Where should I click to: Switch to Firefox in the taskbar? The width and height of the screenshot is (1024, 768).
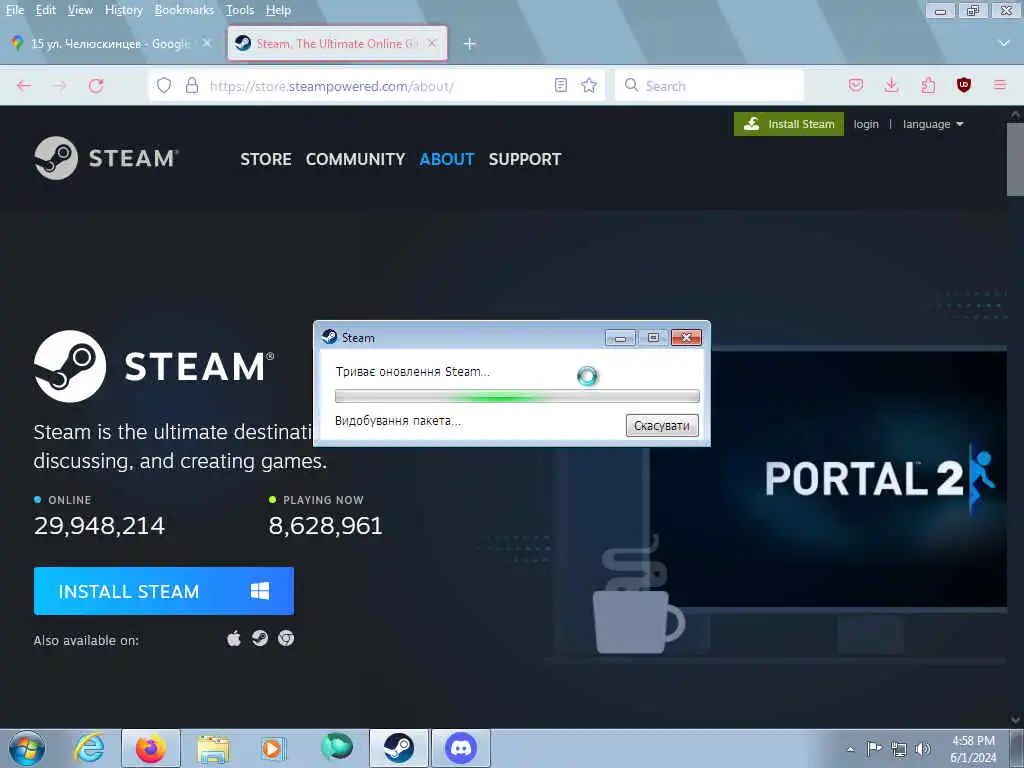coord(151,748)
